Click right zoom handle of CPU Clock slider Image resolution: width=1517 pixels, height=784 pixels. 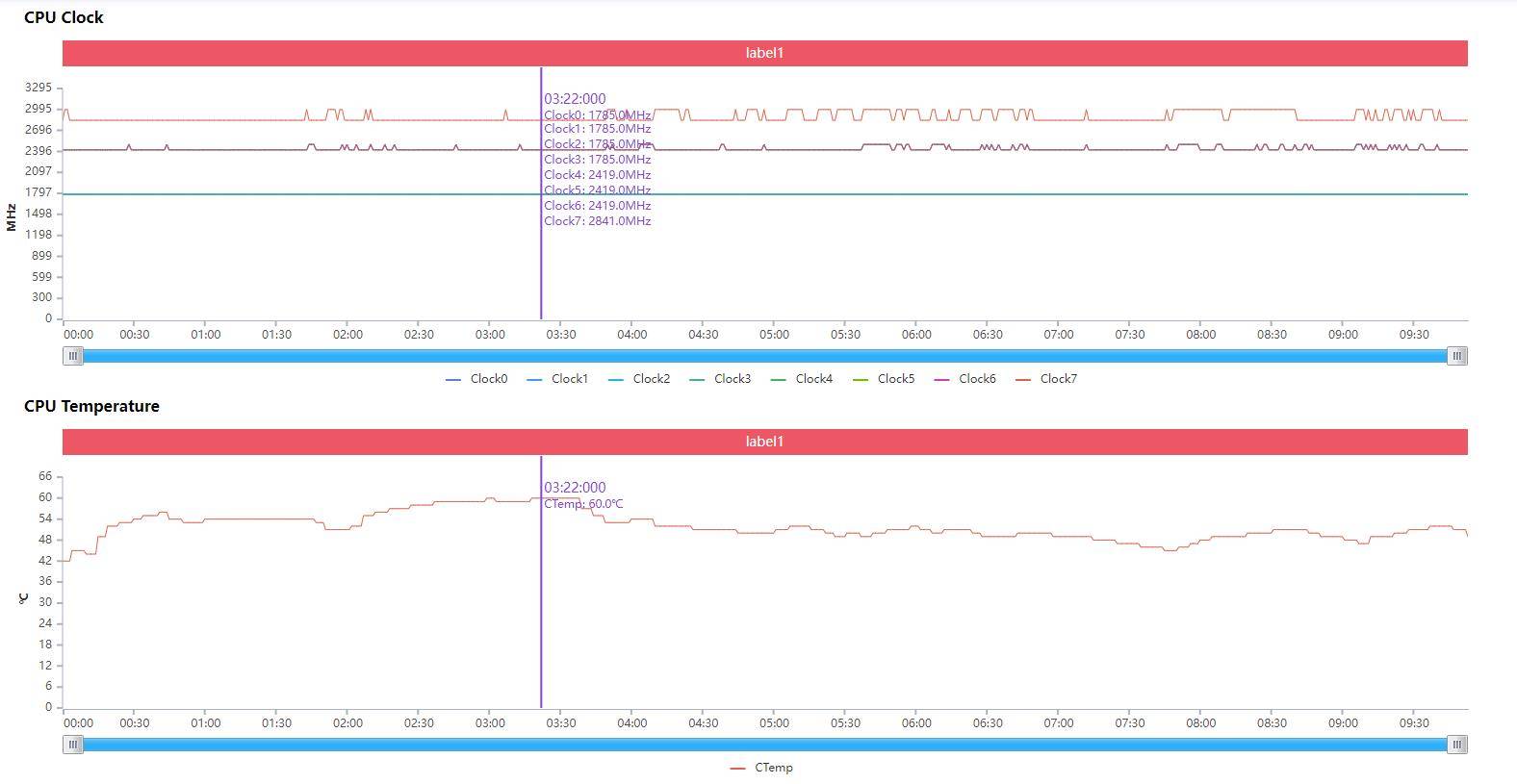tap(1457, 356)
